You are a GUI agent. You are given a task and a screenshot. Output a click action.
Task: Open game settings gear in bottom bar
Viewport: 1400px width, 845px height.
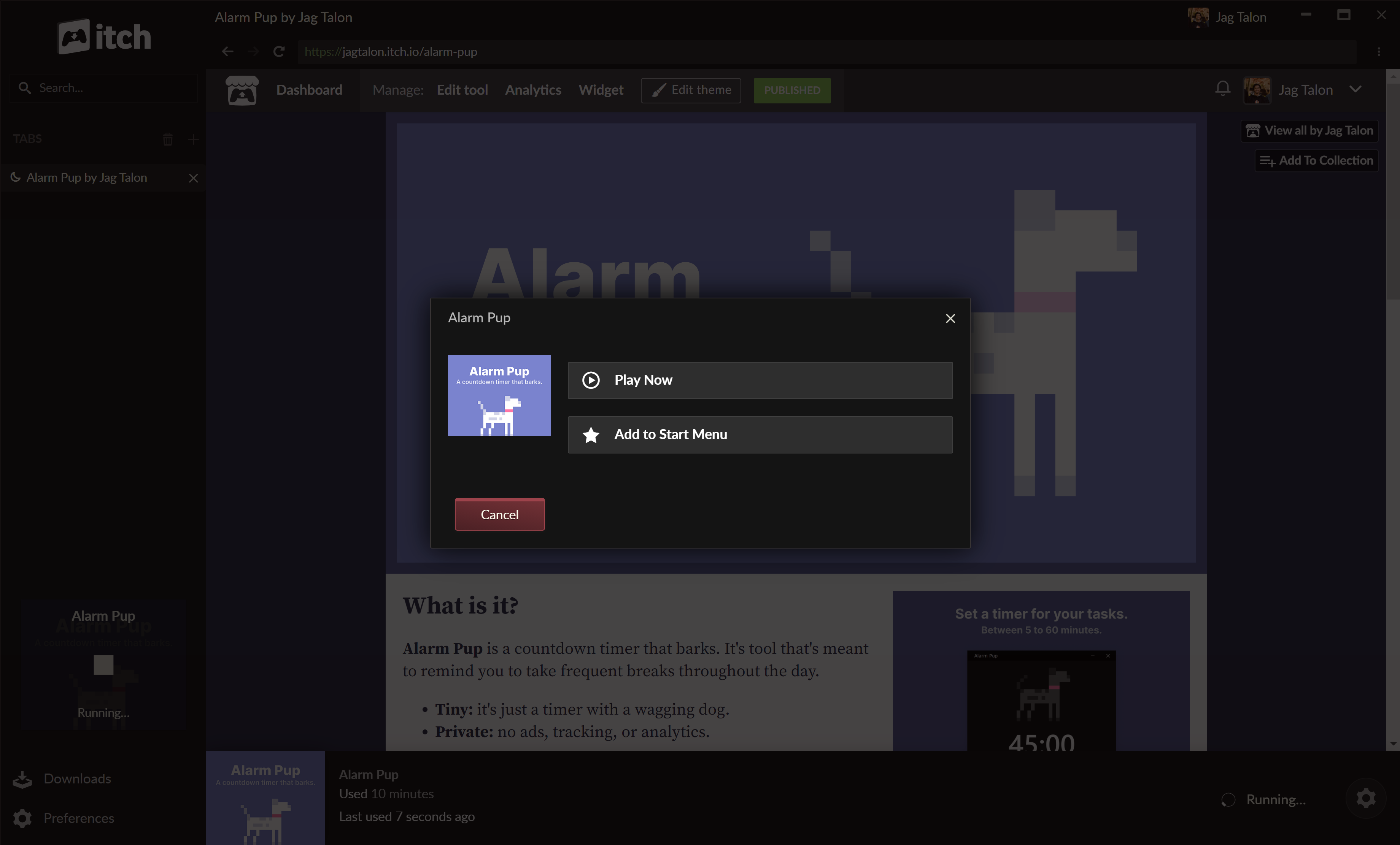point(1366,798)
